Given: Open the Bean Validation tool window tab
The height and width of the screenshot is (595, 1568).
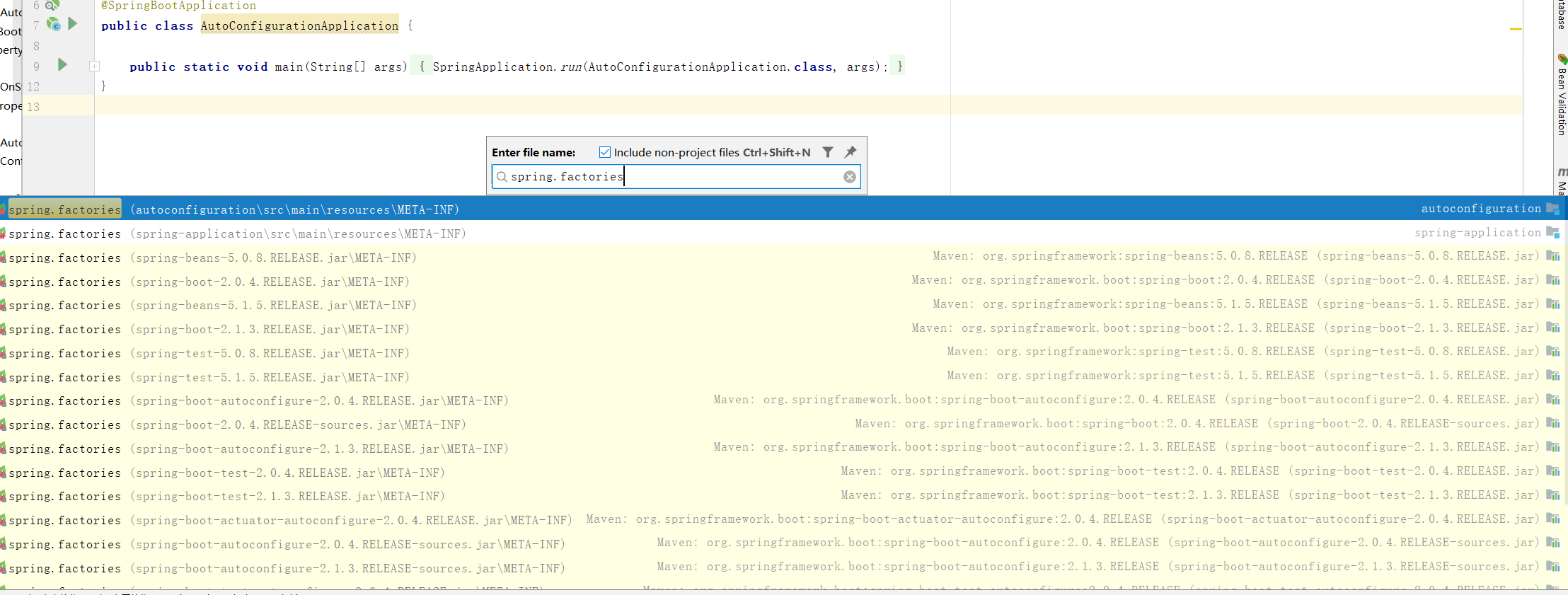Looking at the screenshot, I should point(1562,99).
